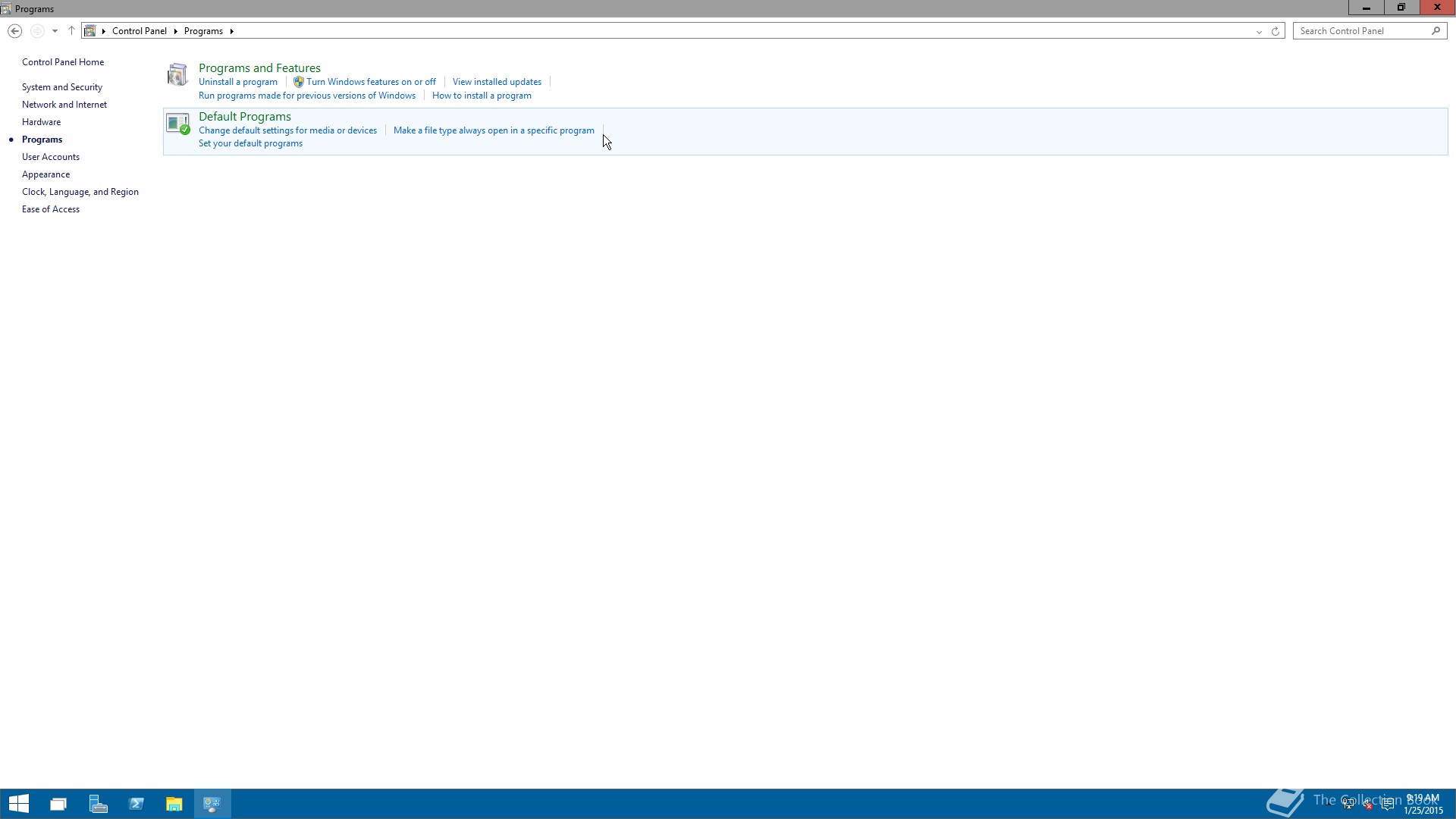Open Clock, Language, and Region

click(80, 192)
